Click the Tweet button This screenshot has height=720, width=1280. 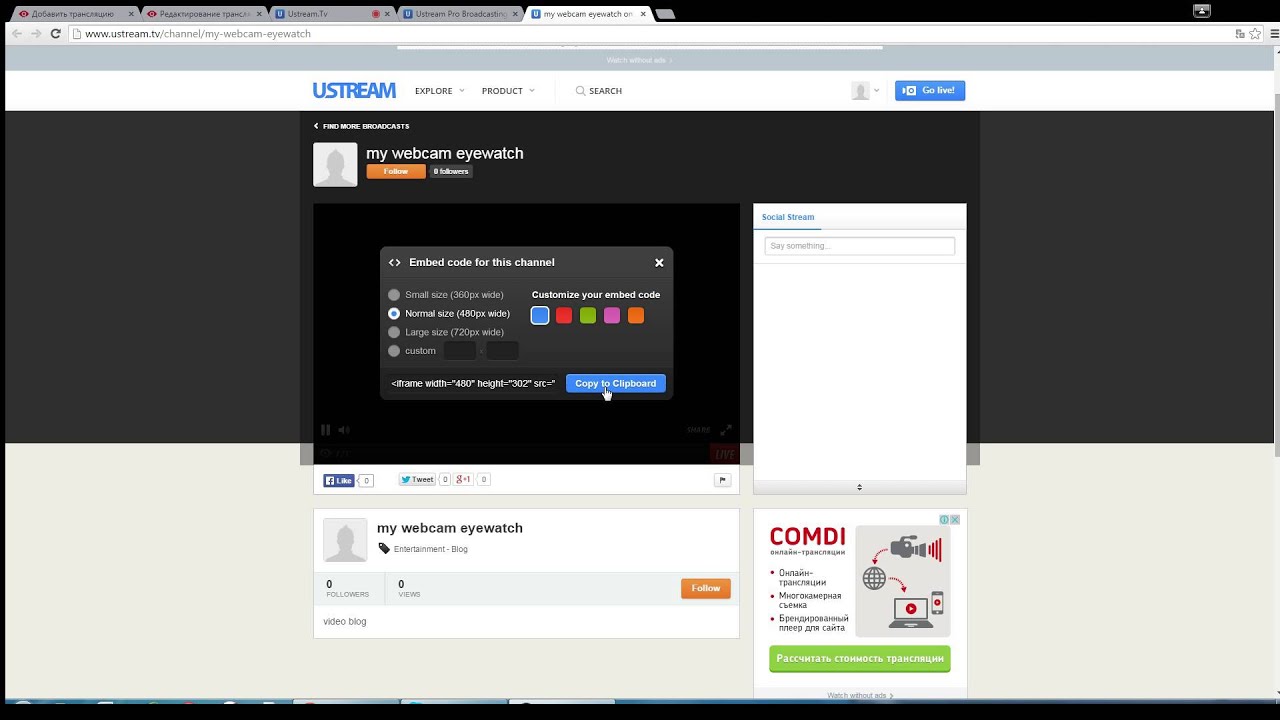pyautogui.click(x=418, y=480)
